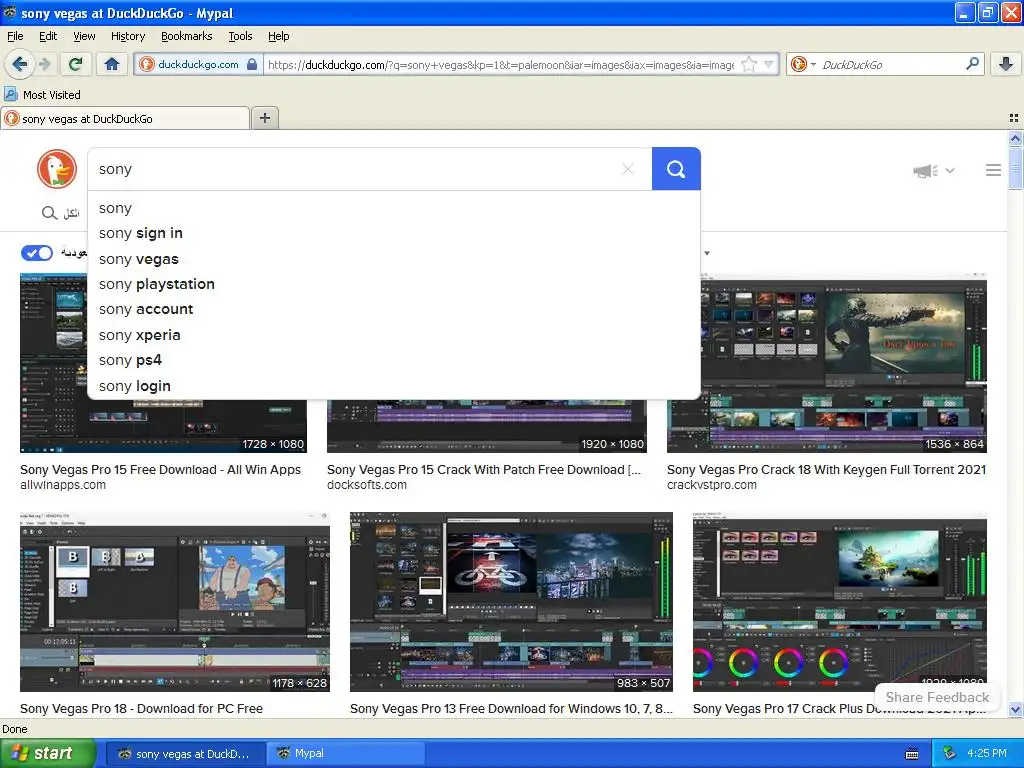The height and width of the screenshot is (768, 1024).
Task: Open the Edit menu
Action: pyautogui.click(x=48, y=36)
